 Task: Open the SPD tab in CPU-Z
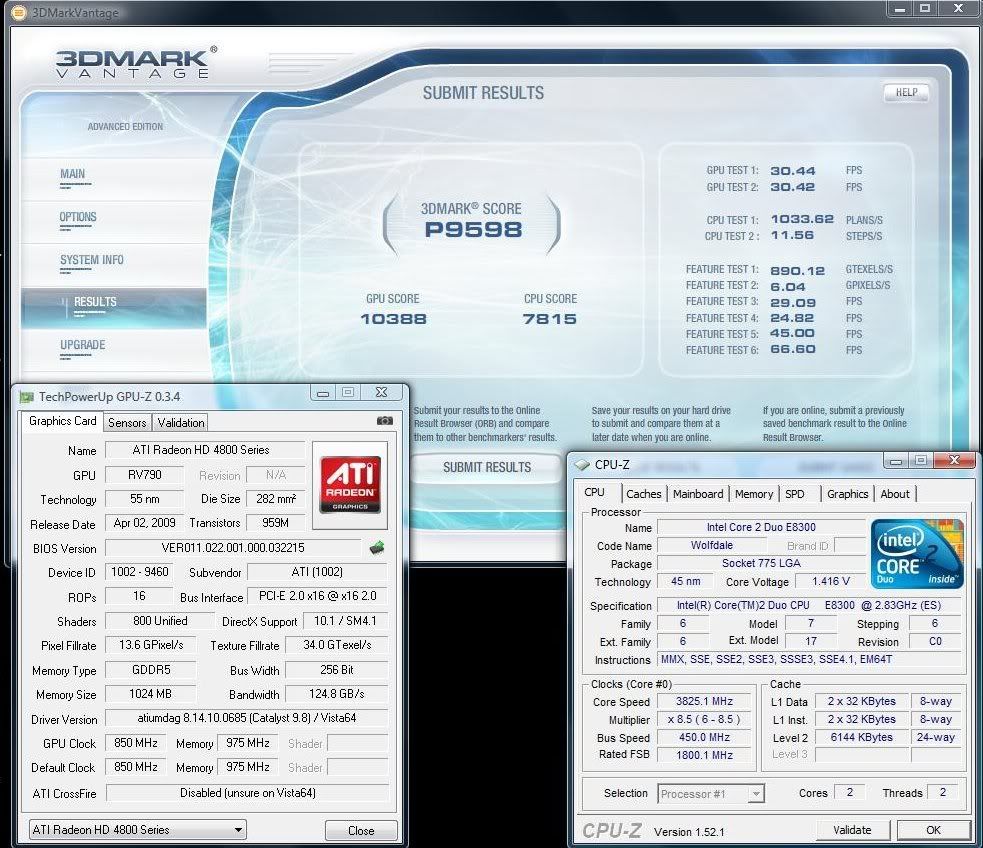(x=794, y=494)
